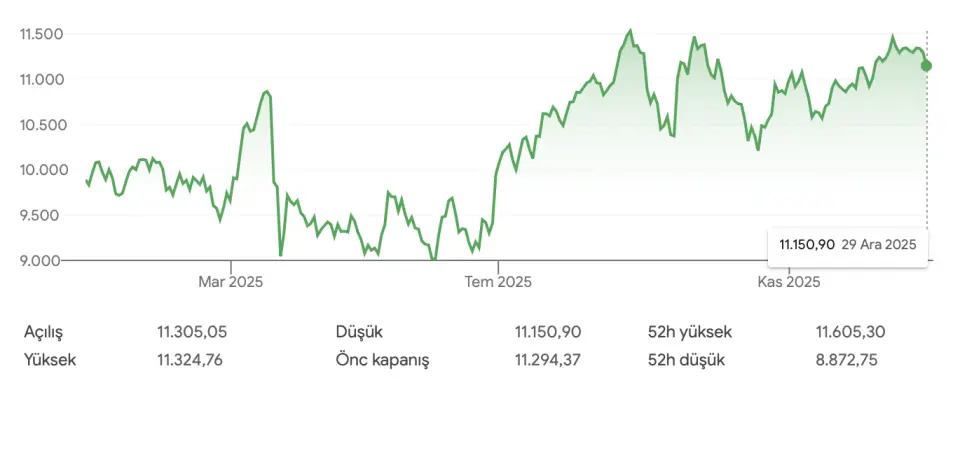Image resolution: width=960 pixels, height=462 pixels.
Task: Select the Mar 2025 axis label
Action: pyautogui.click(x=230, y=283)
